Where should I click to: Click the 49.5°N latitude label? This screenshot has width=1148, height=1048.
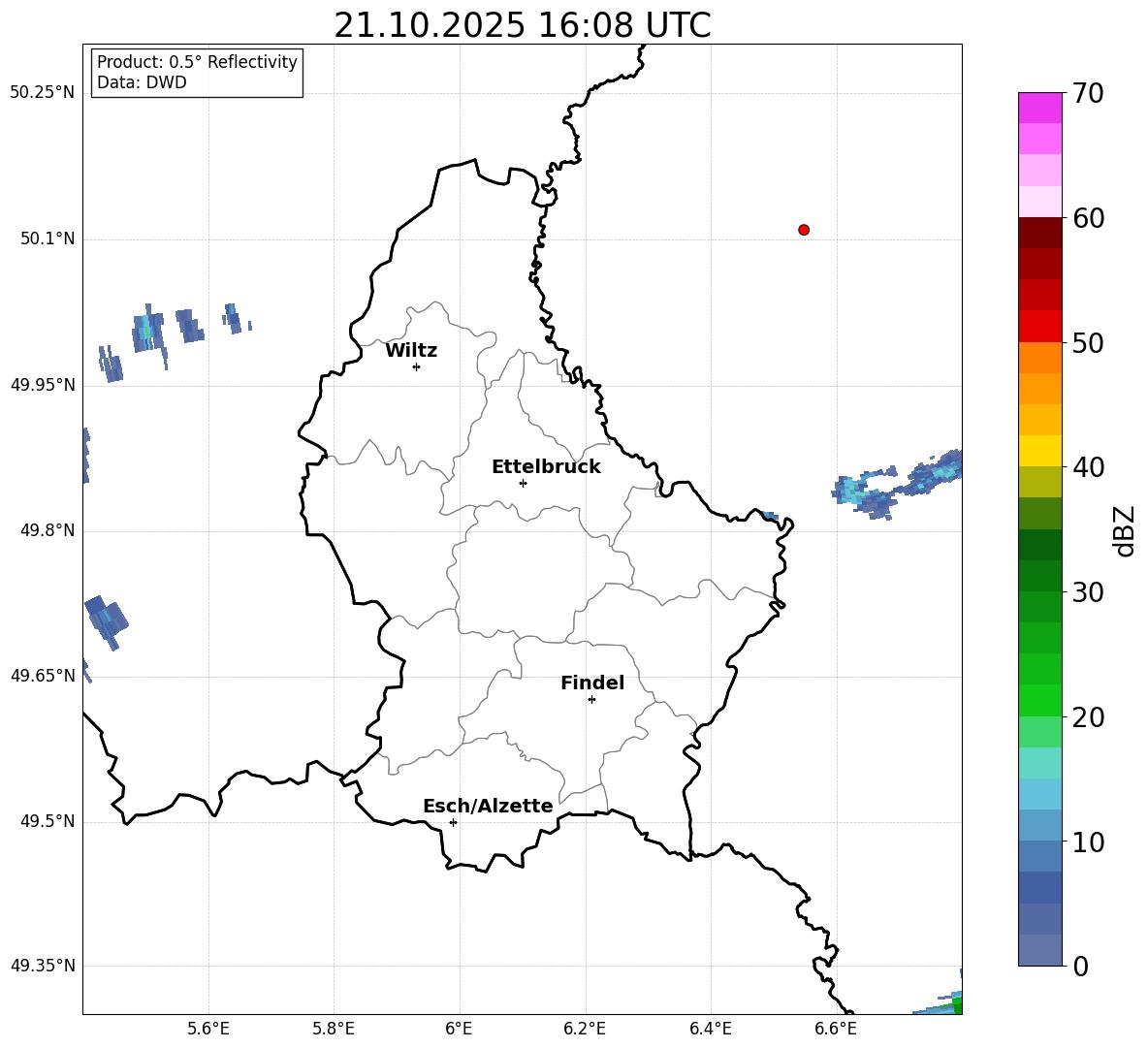coord(48,821)
